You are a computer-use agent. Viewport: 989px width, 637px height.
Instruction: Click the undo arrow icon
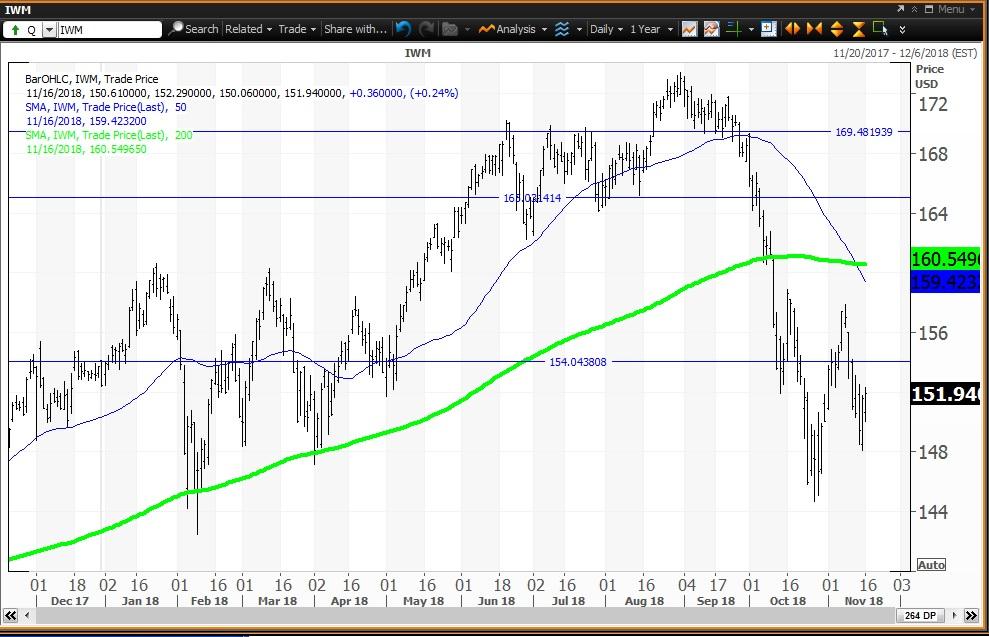[x=403, y=29]
